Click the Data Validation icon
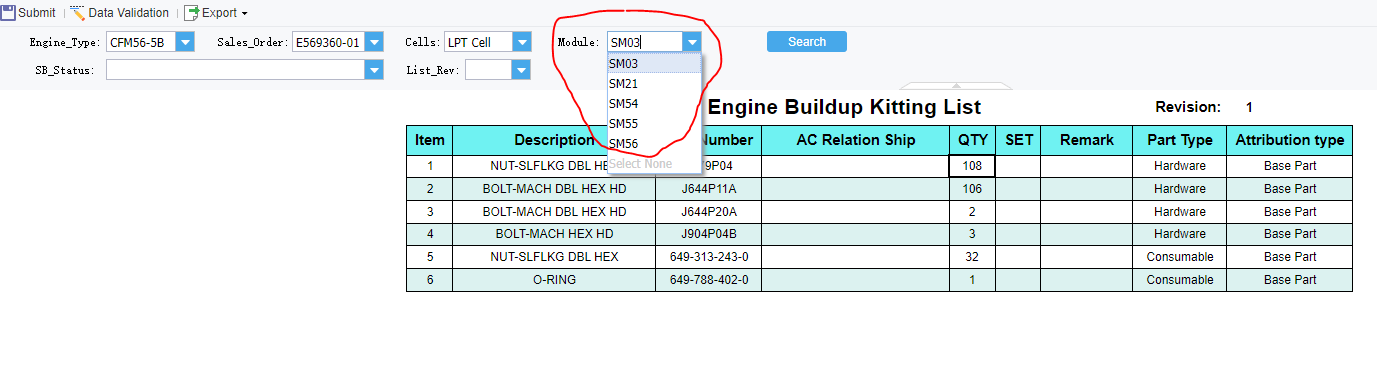Viewport: 1377px width, 376px height. (77, 13)
